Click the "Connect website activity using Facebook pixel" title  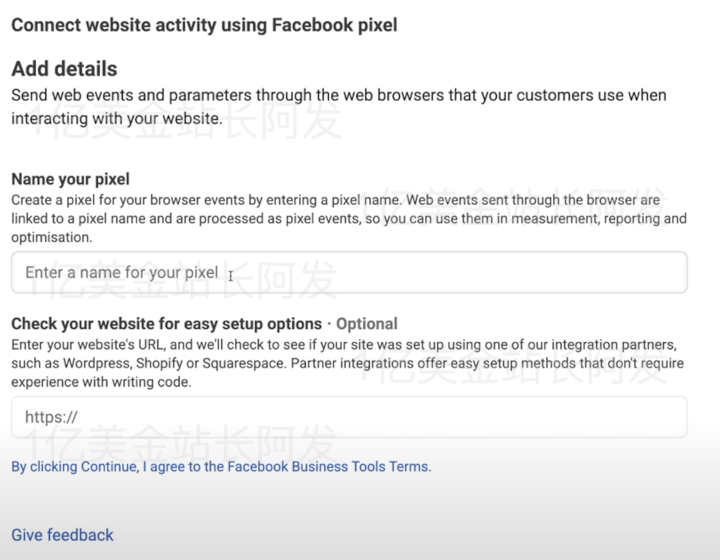204,25
